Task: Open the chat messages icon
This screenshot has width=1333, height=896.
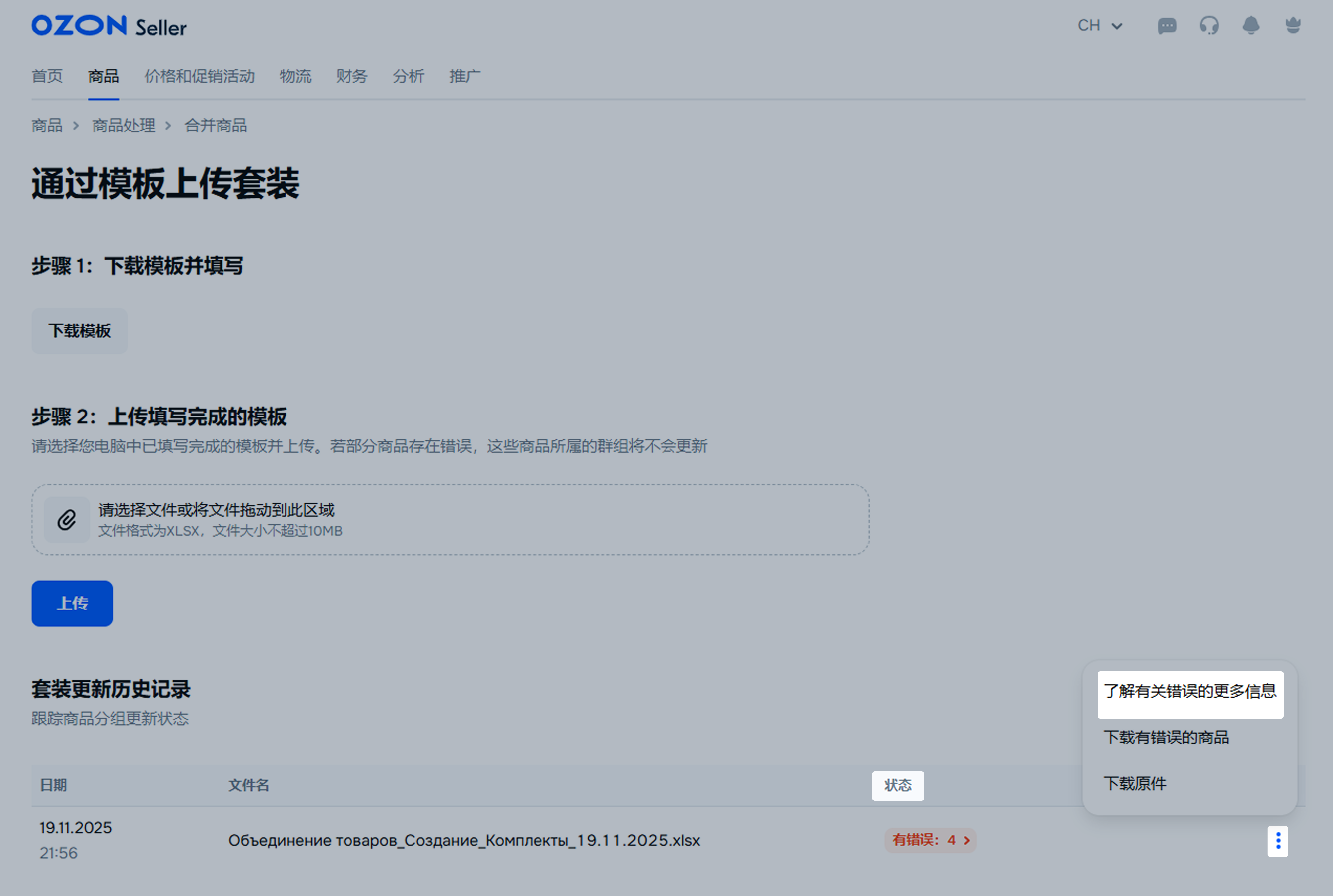Action: (x=1167, y=26)
